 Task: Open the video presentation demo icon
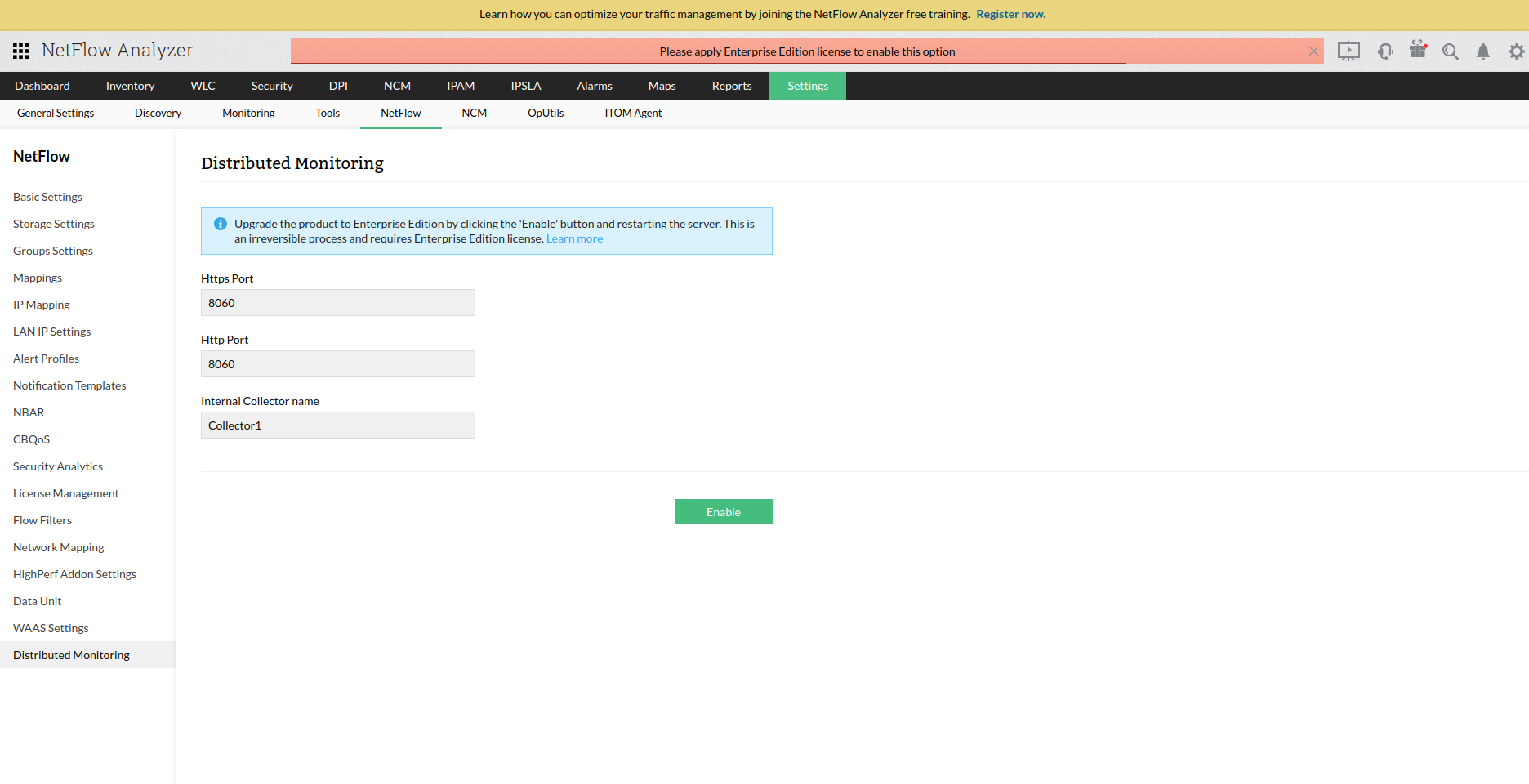click(x=1348, y=51)
